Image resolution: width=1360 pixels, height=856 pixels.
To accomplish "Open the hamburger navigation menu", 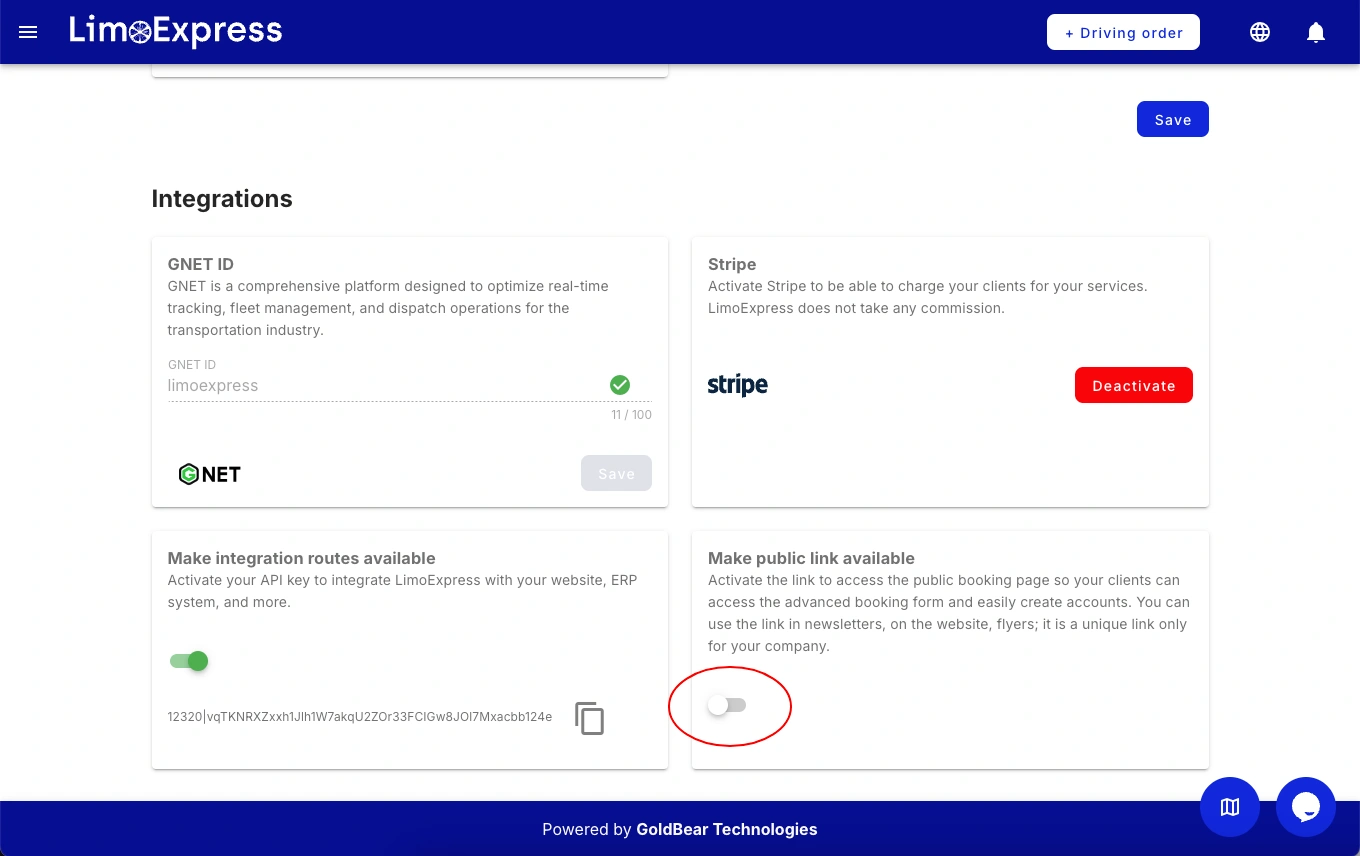I will click(28, 32).
